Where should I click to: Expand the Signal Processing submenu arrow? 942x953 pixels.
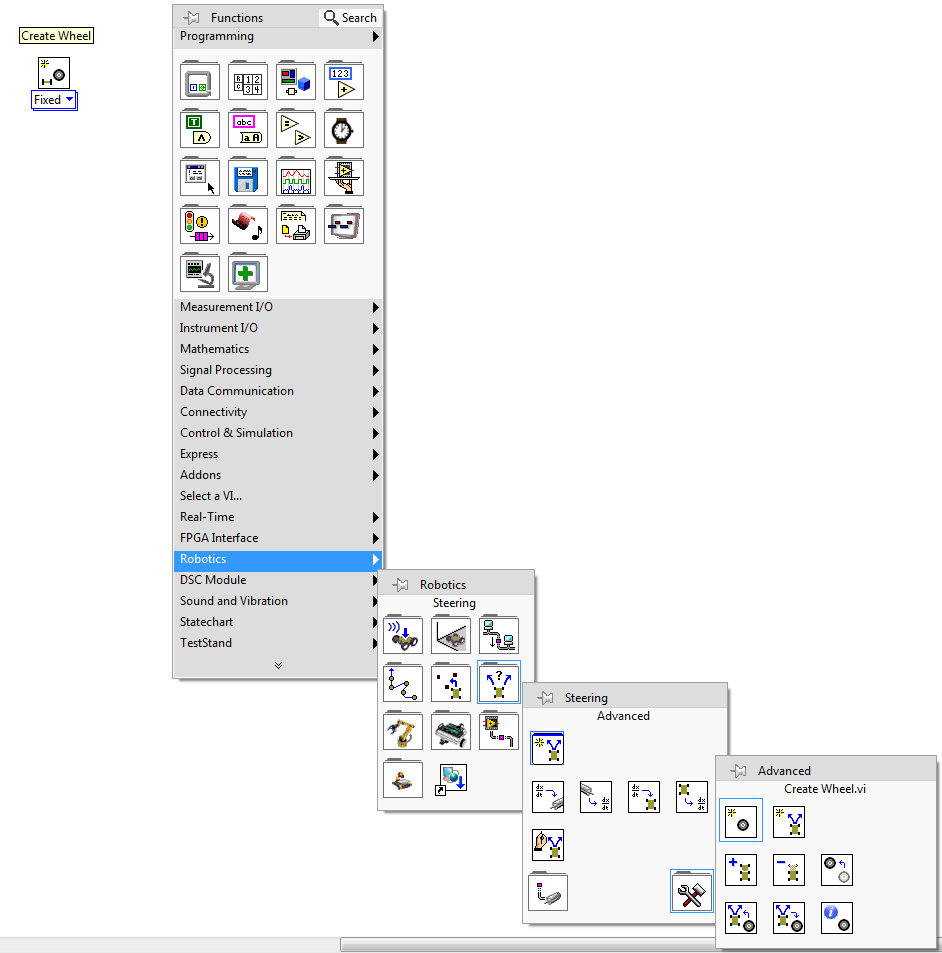(x=376, y=370)
